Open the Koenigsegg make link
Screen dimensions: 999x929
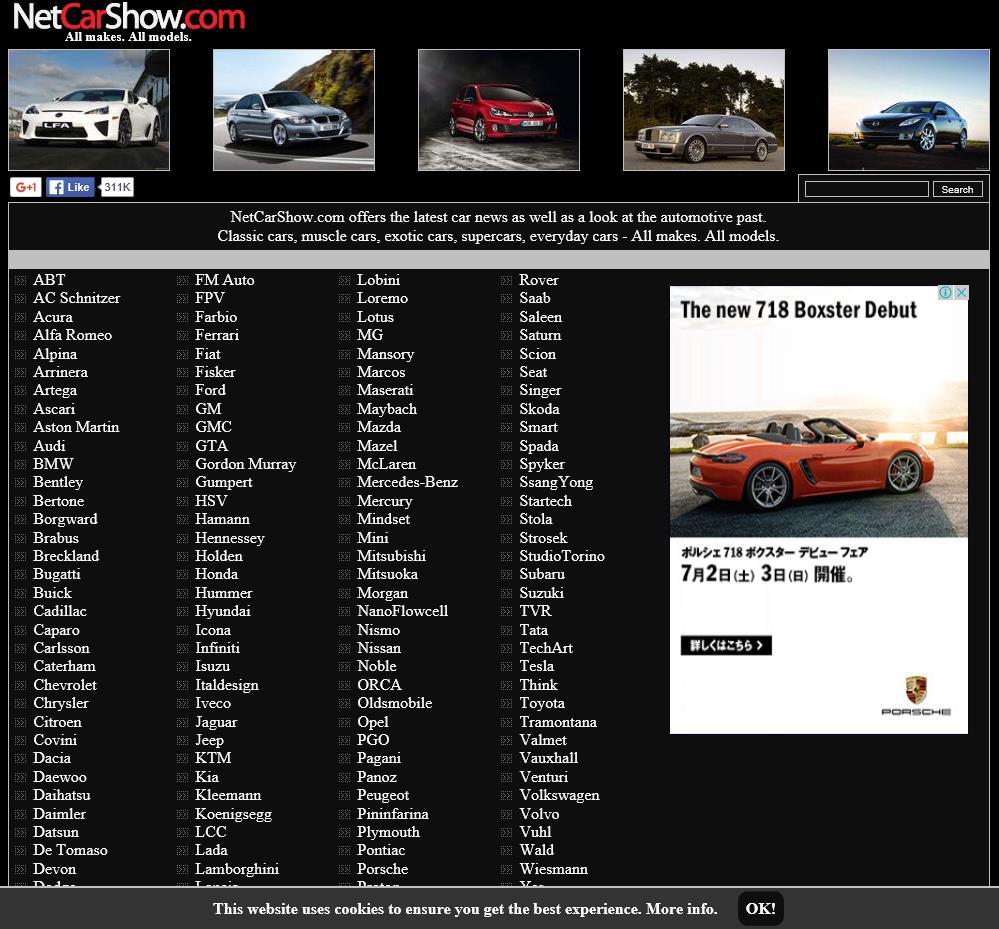tap(234, 814)
